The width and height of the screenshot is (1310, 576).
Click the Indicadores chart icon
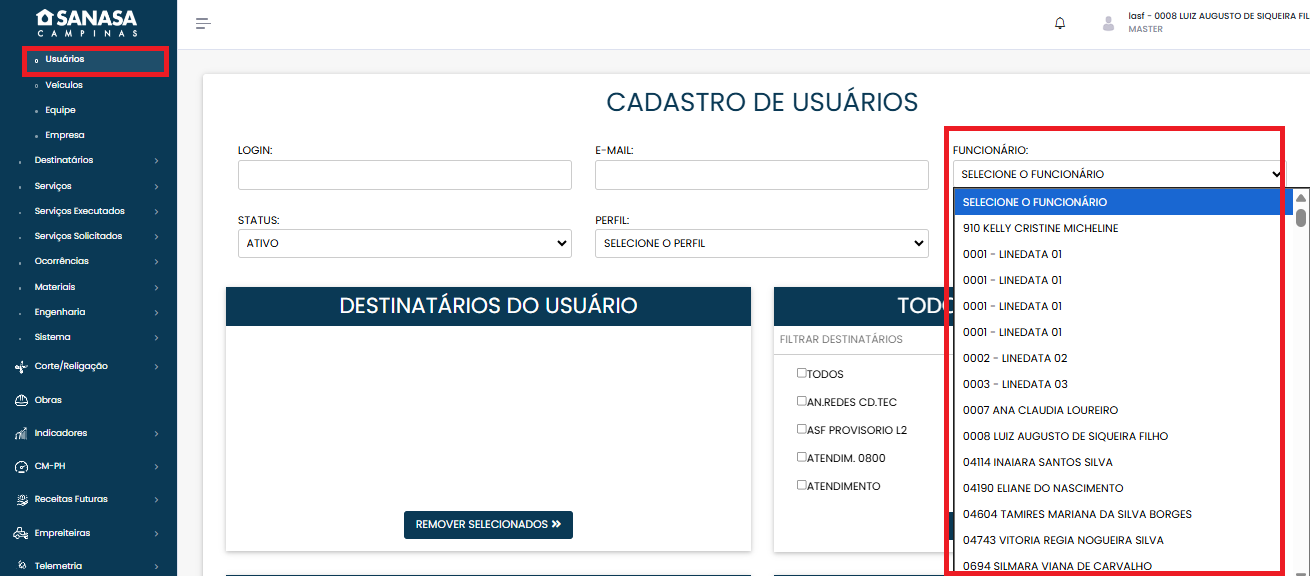(21, 433)
